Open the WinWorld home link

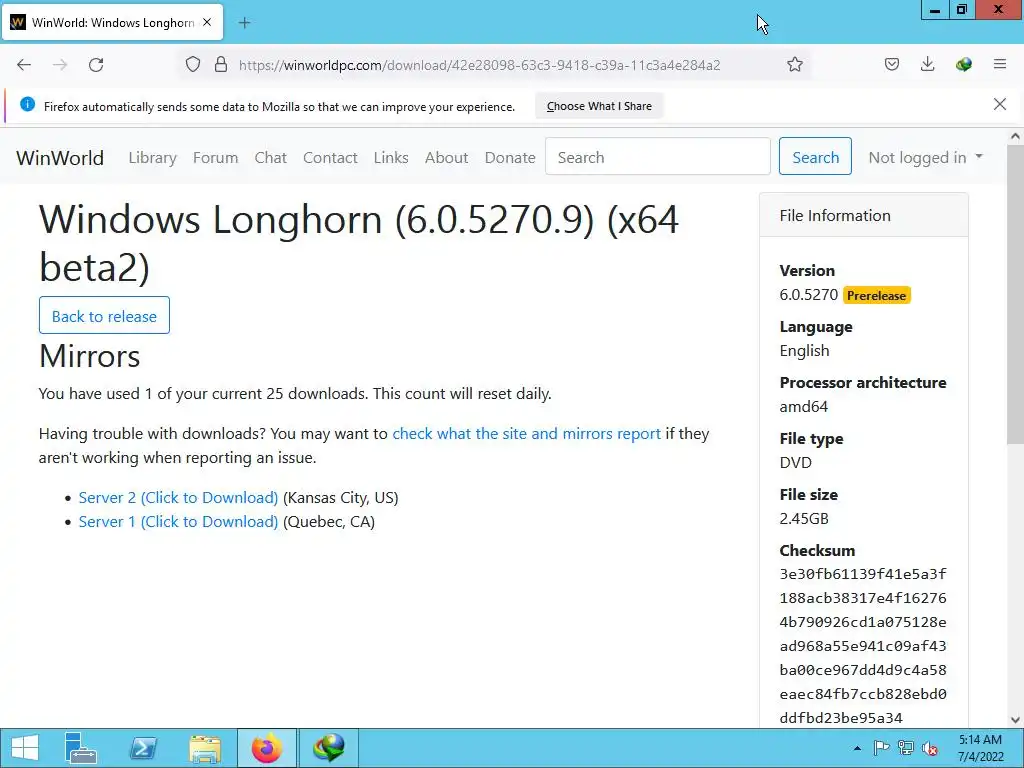60,157
